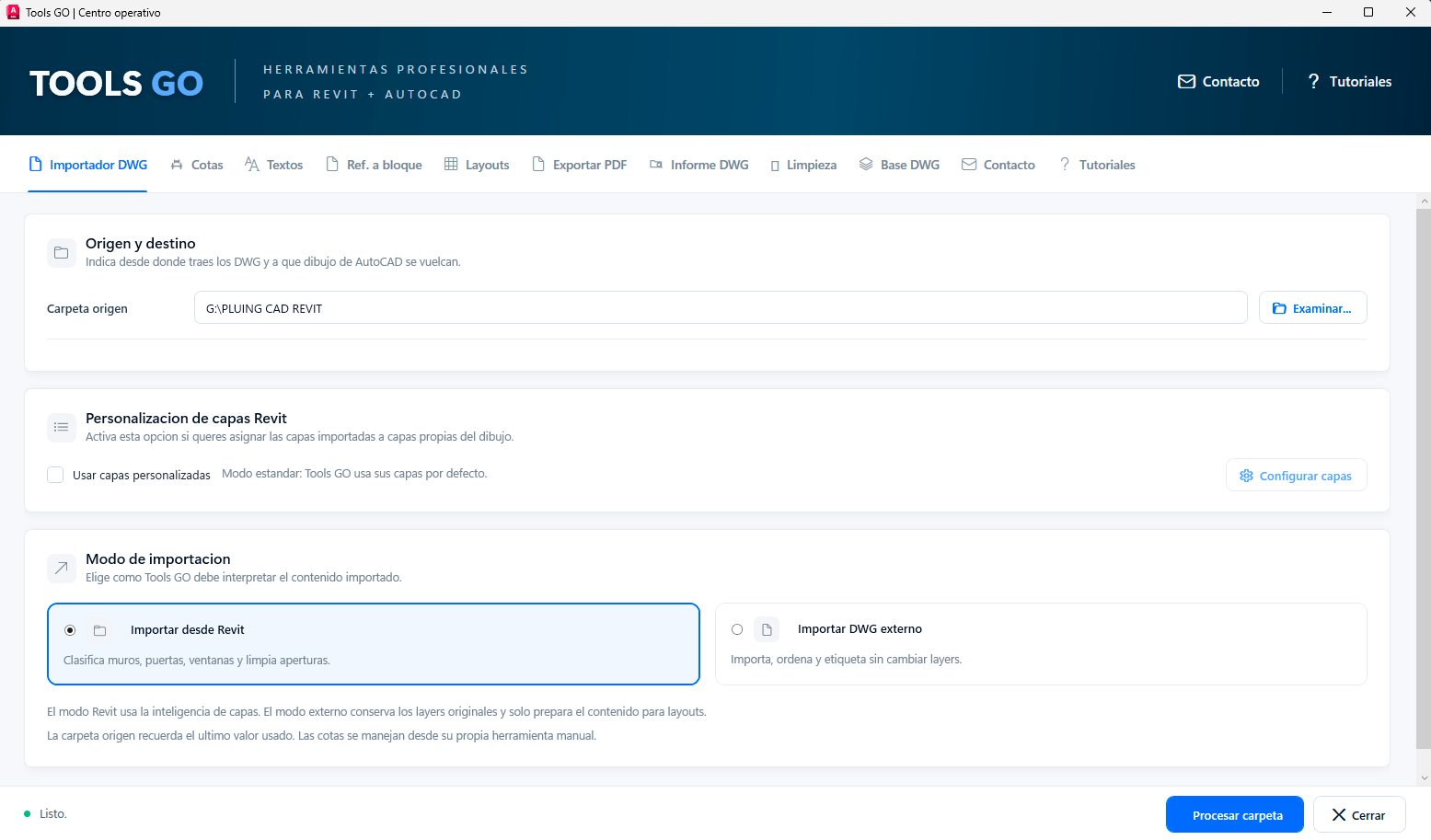Click 'Modo estandar: Tools GO usa sus capas' text

[x=354, y=474]
